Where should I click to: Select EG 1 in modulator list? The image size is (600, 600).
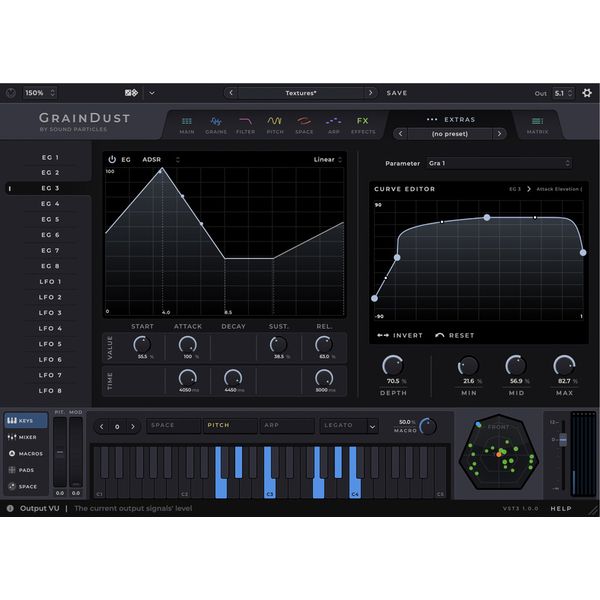coord(50,157)
